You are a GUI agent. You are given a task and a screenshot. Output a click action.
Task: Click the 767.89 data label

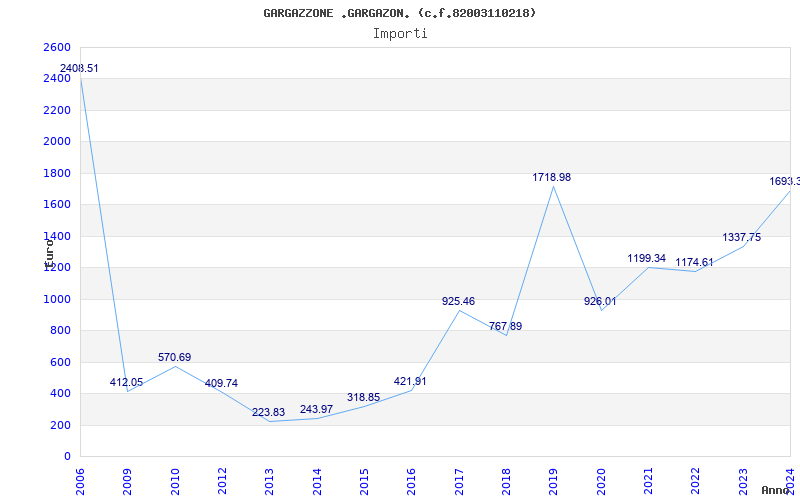point(506,326)
